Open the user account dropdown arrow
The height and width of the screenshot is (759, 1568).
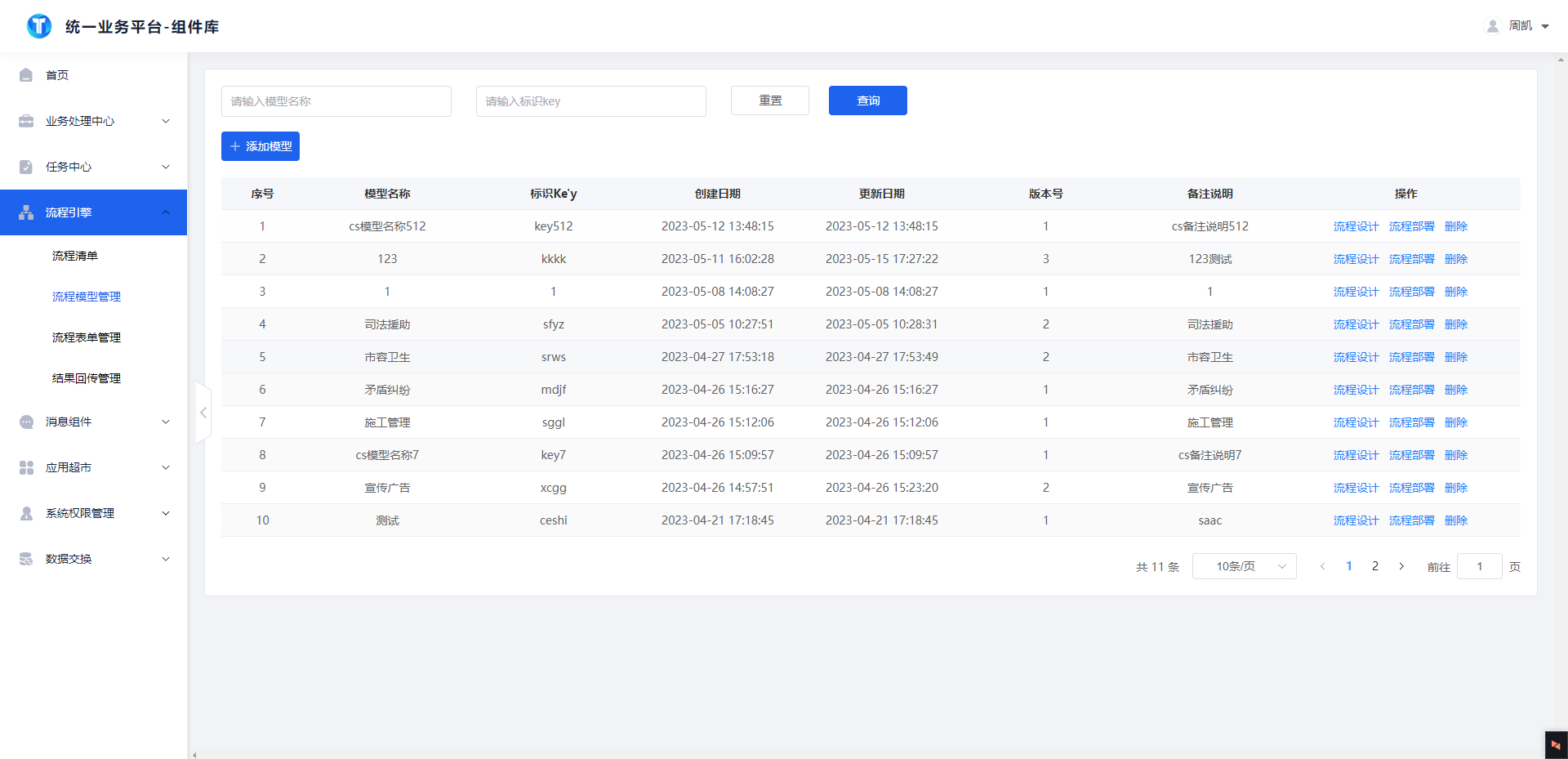click(x=1545, y=26)
